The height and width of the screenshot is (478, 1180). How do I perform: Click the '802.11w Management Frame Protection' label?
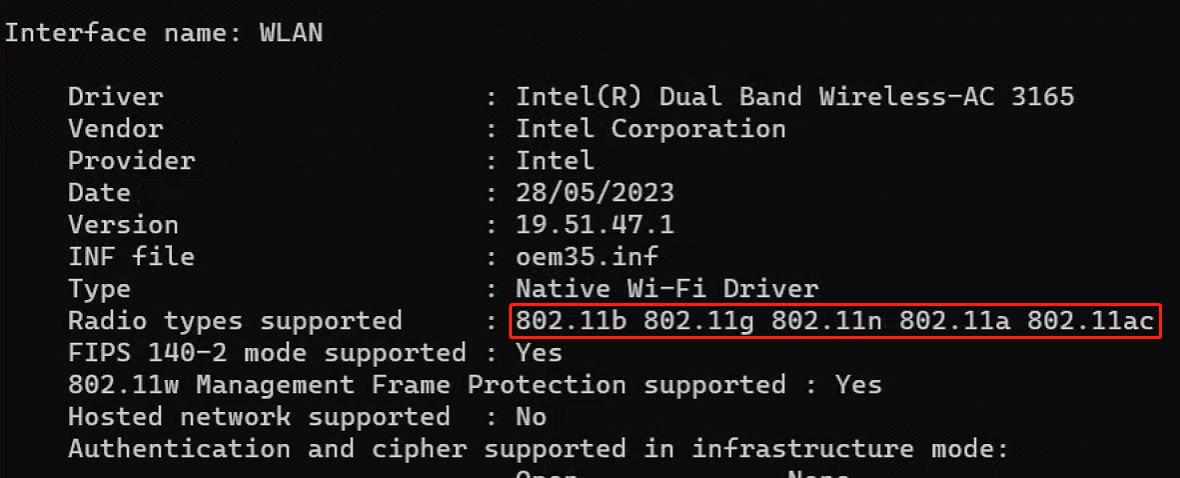(347, 385)
